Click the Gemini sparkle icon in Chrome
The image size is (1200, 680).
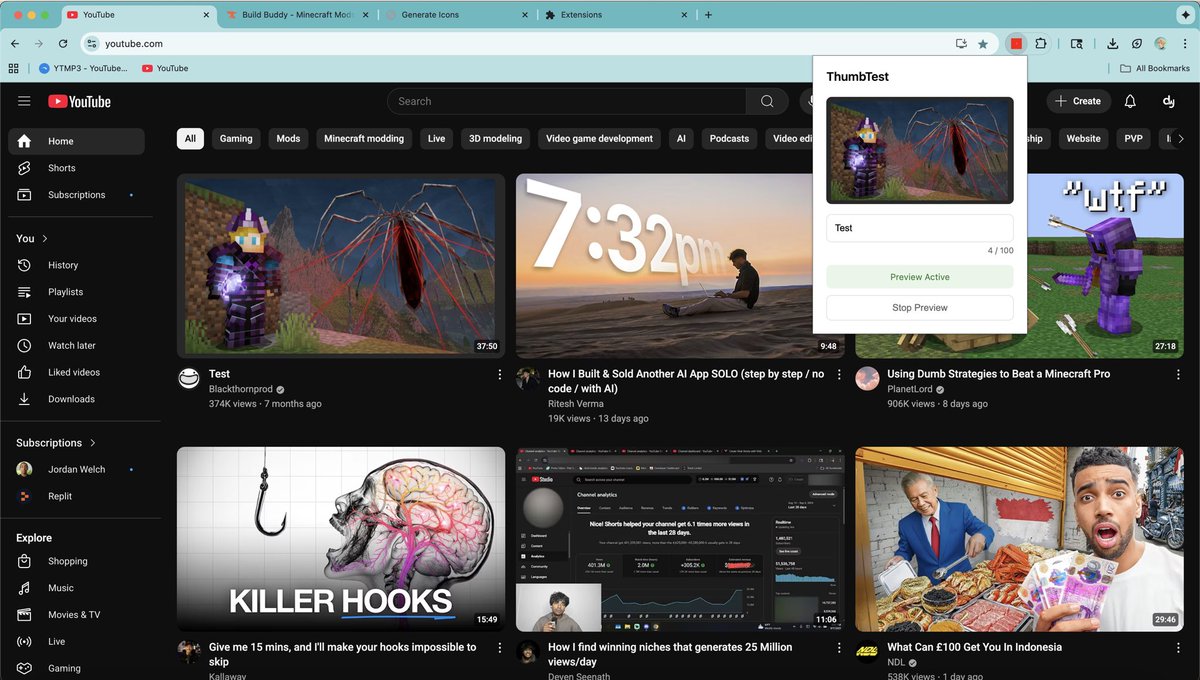1186,15
